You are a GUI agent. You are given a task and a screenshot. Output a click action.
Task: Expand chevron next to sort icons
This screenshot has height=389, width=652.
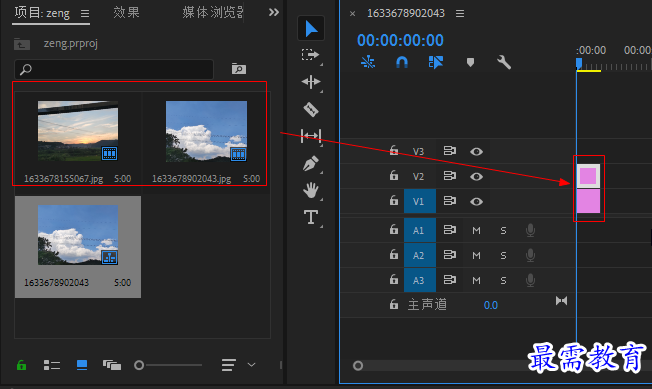[x=251, y=365]
